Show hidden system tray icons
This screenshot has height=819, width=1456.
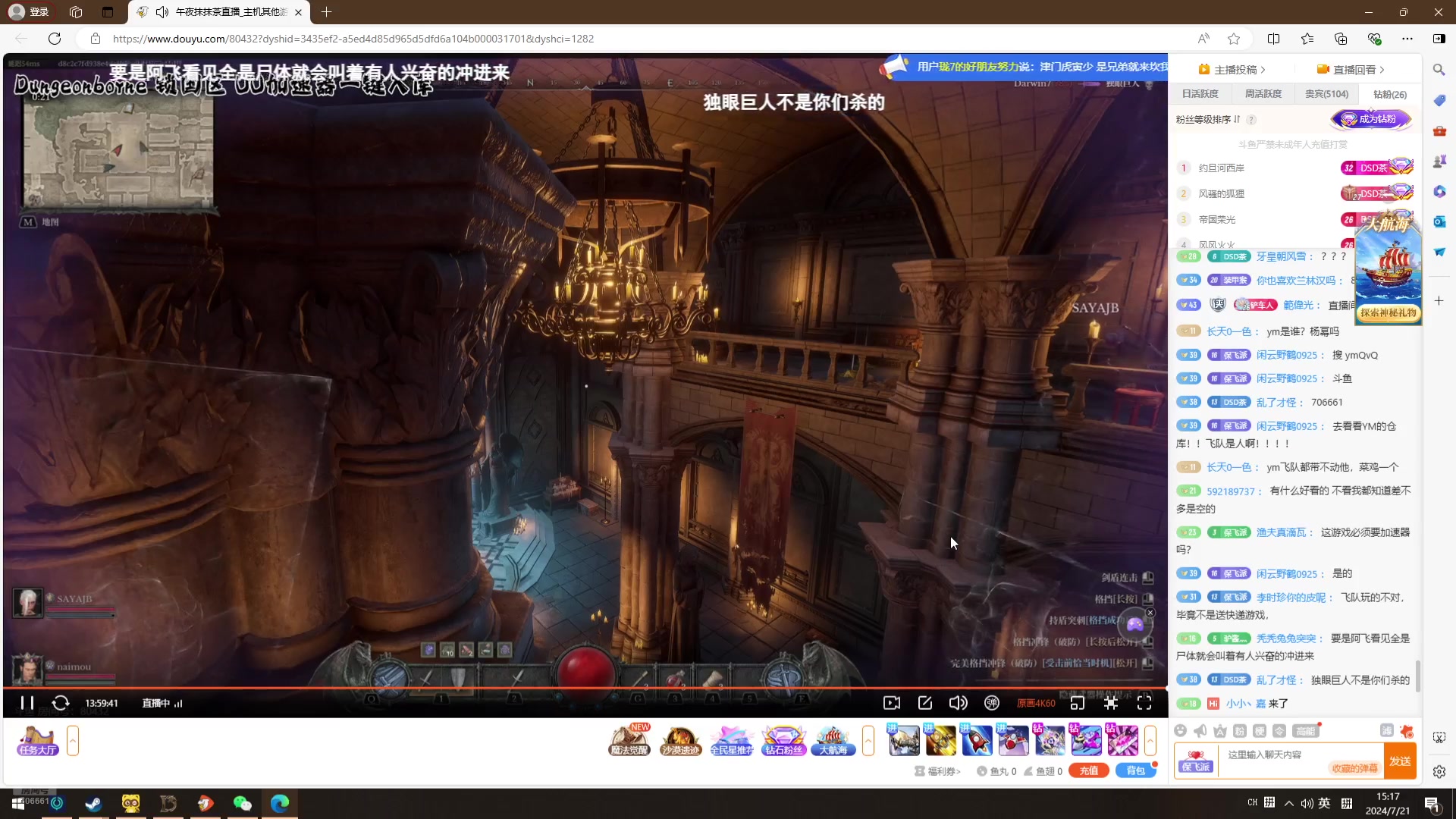coord(1289,804)
